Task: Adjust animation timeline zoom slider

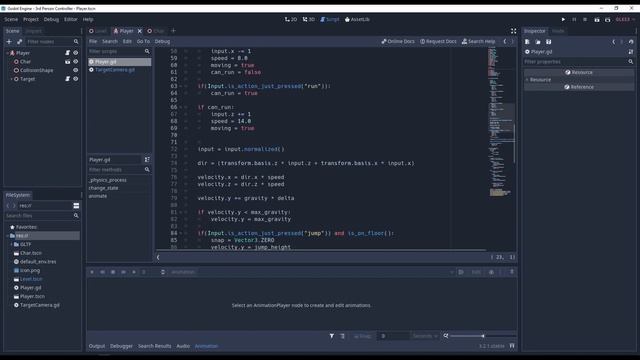Action: [x=483, y=336]
